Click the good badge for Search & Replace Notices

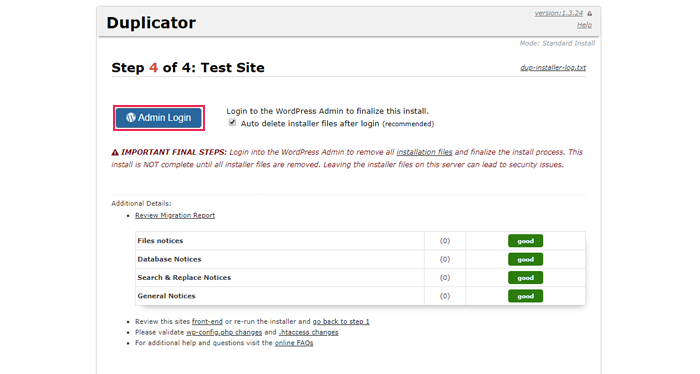click(525, 278)
